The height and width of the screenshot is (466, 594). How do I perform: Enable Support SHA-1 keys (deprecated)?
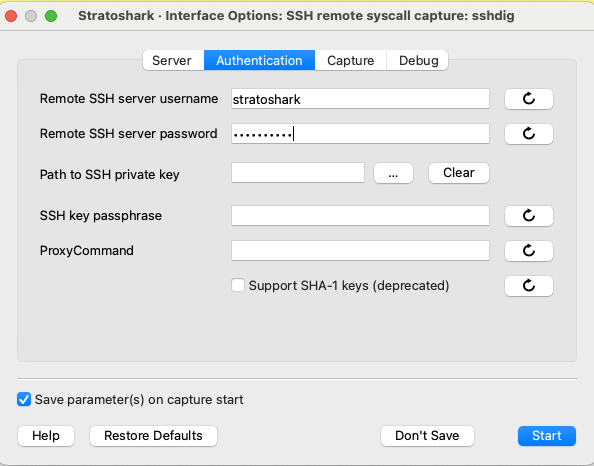click(x=238, y=285)
